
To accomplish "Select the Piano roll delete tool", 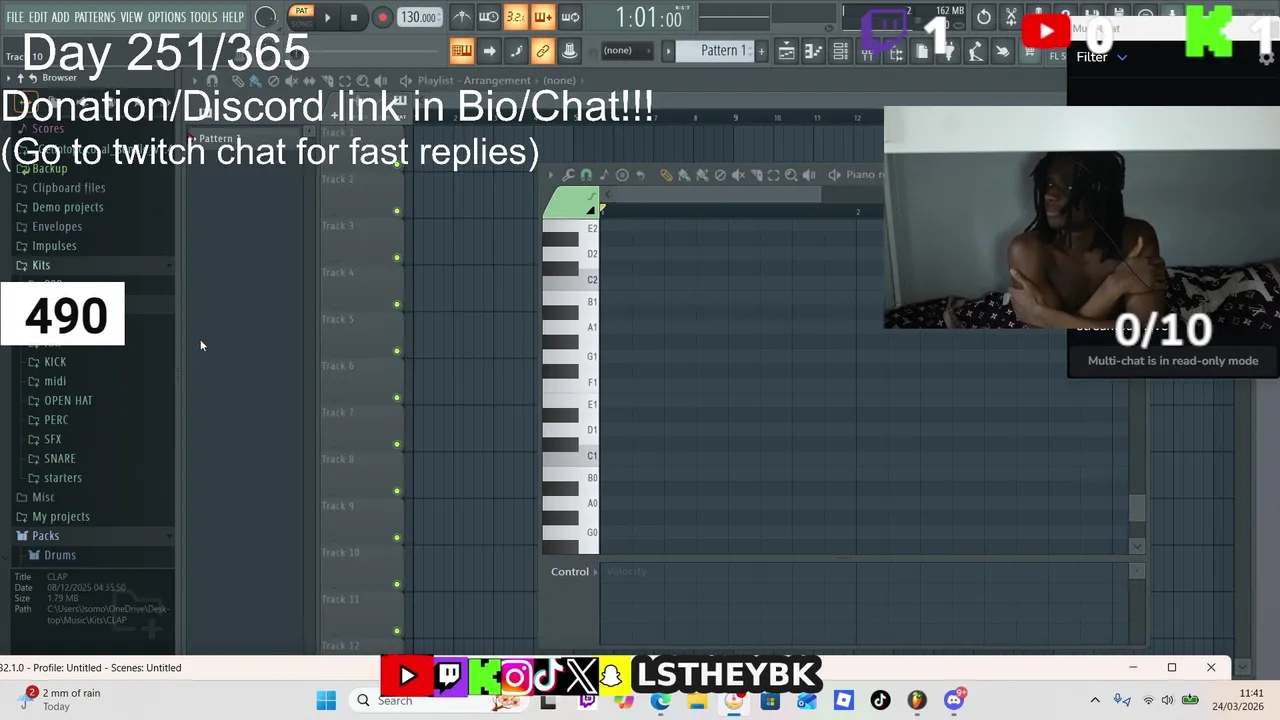I will click(720, 175).
